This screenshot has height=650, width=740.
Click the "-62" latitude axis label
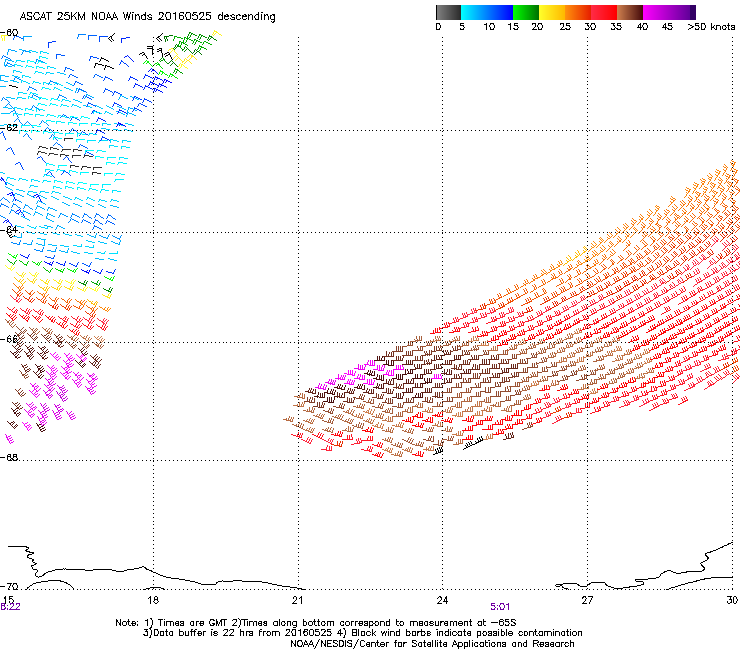[x=9, y=127]
